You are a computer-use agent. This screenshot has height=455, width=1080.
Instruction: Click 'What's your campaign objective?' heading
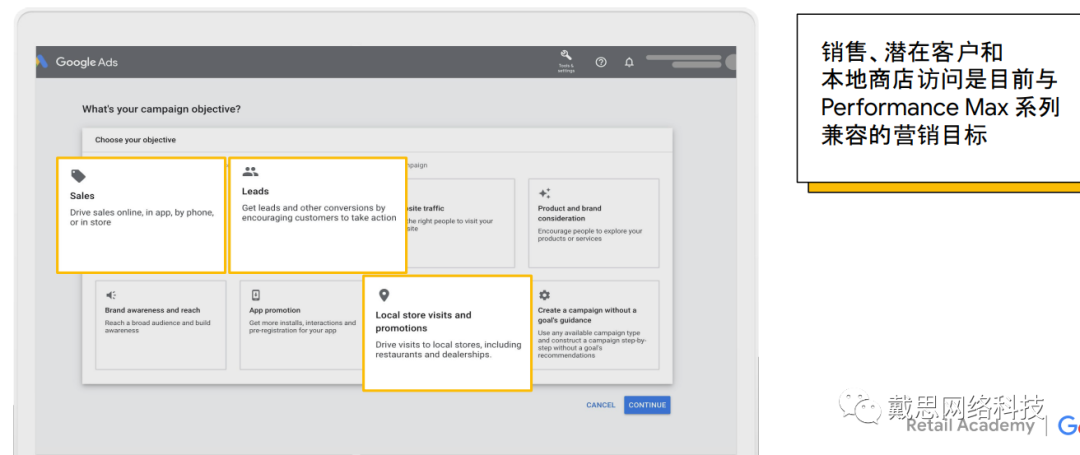pyautogui.click(x=161, y=109)
